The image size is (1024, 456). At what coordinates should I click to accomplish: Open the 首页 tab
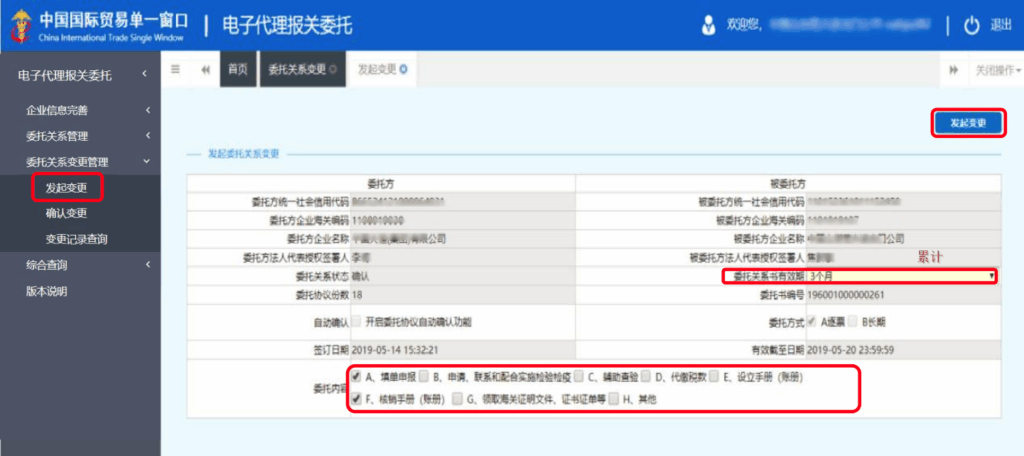point(238,69)
